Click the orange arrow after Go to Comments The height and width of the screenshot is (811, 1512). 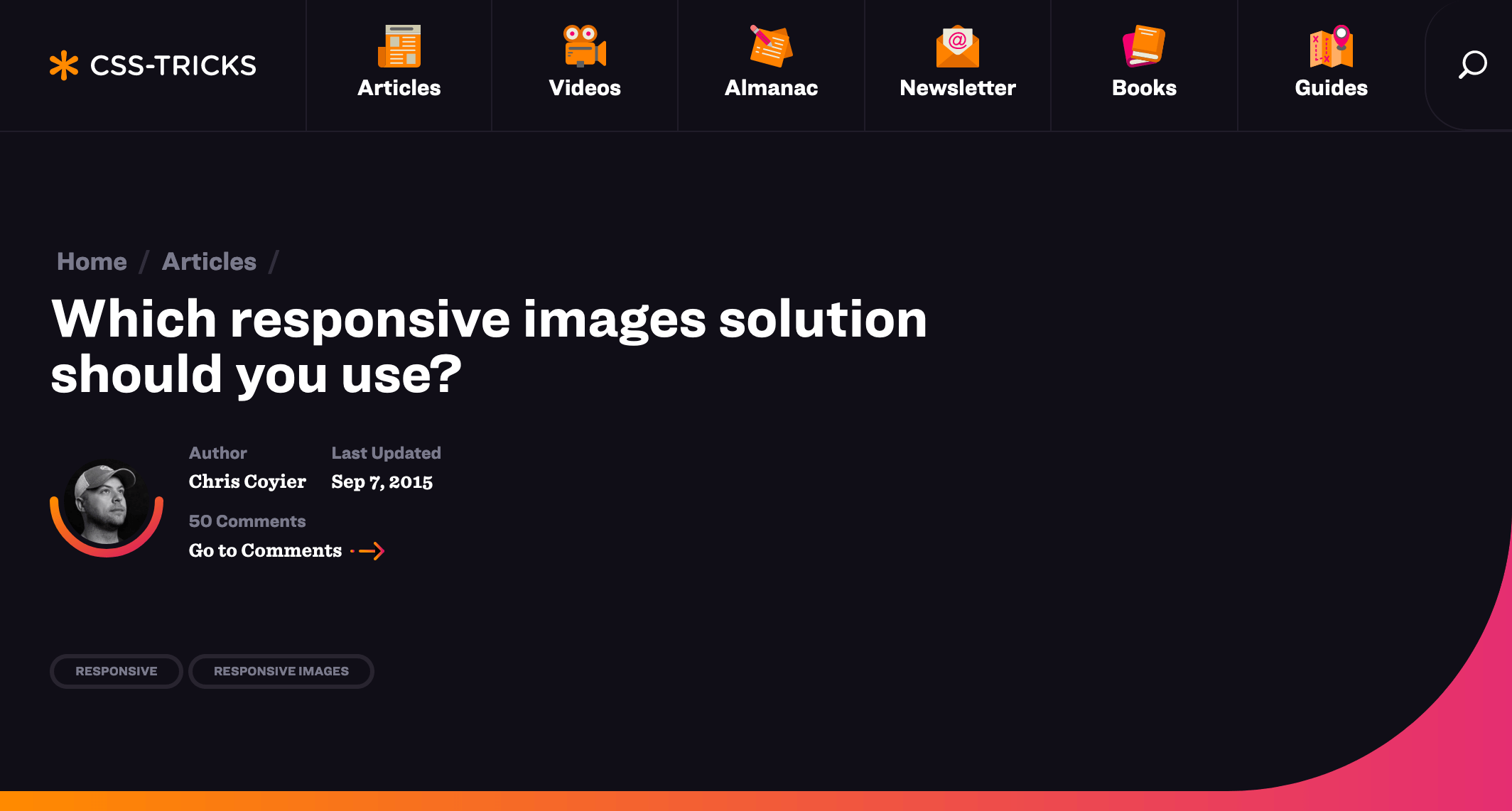[368, 550]
